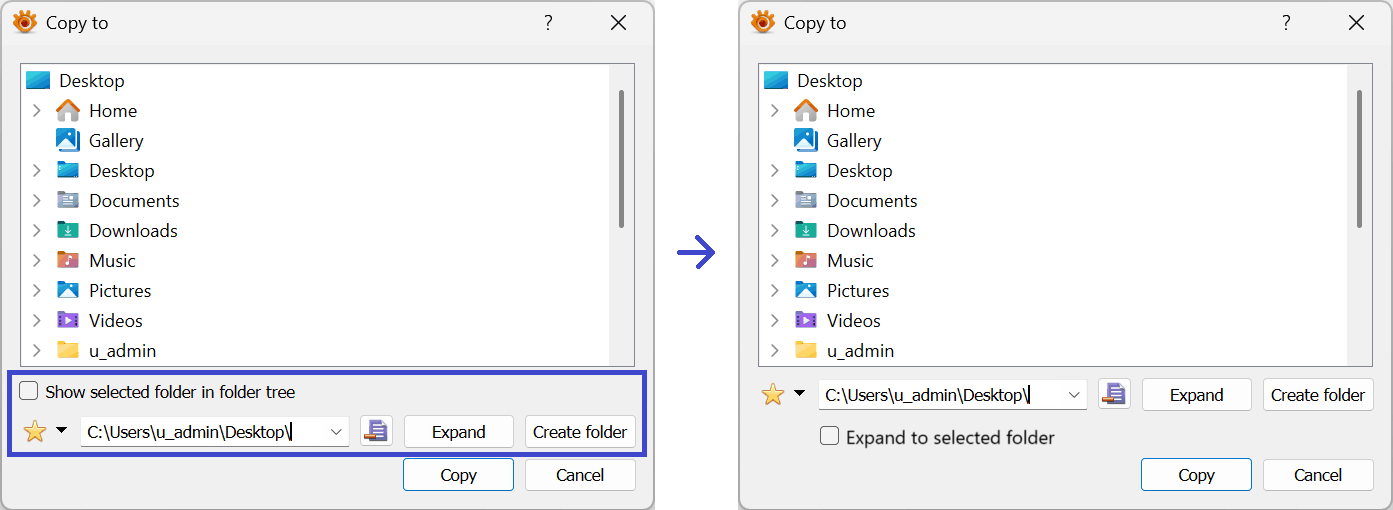Image resolution: width=1393 pixels, height=510 pixels.
Task: Expand the Videos node in right dialog
Action: pos(775,320)
